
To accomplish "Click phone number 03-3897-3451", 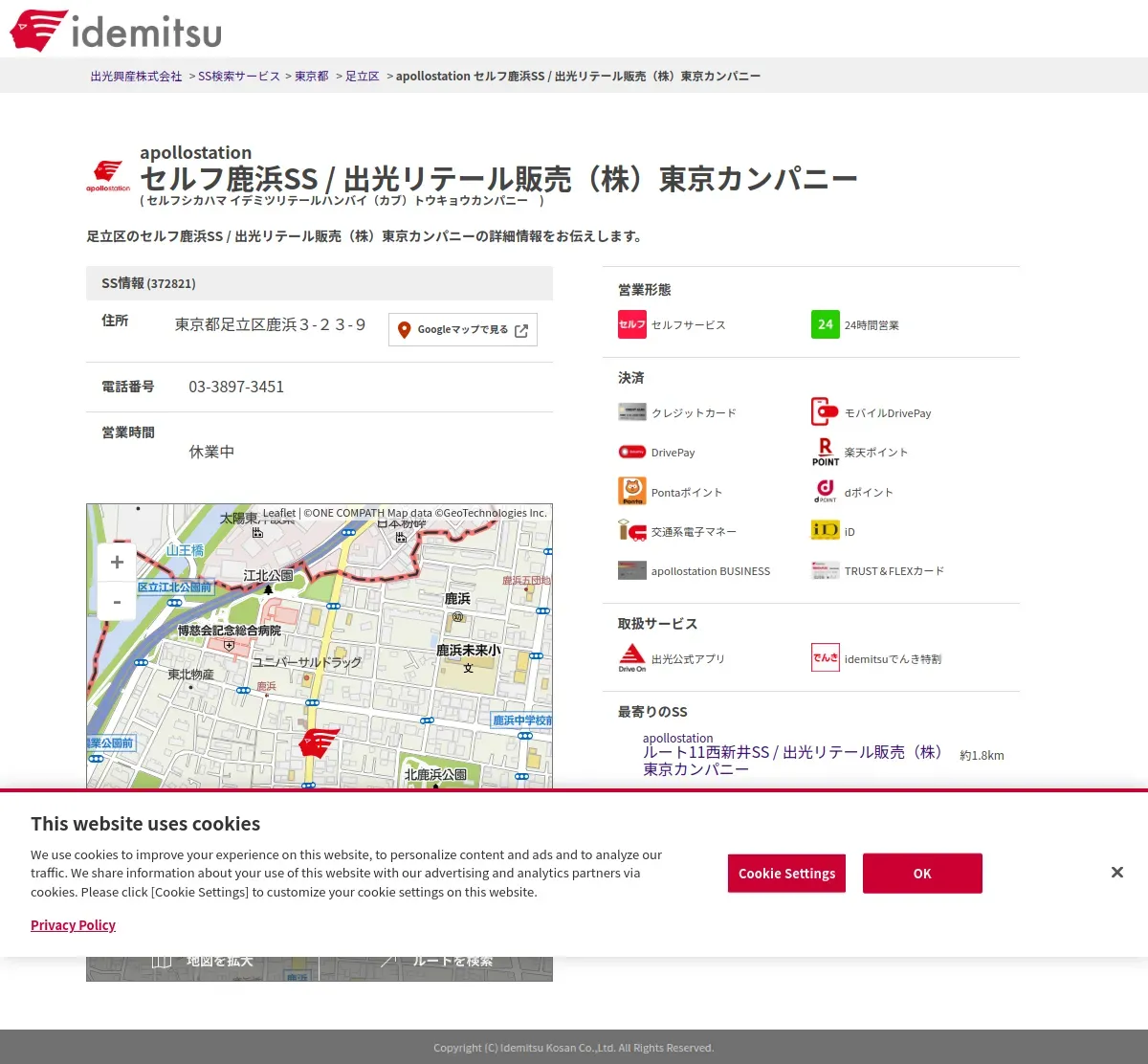I will coord(236,387).
